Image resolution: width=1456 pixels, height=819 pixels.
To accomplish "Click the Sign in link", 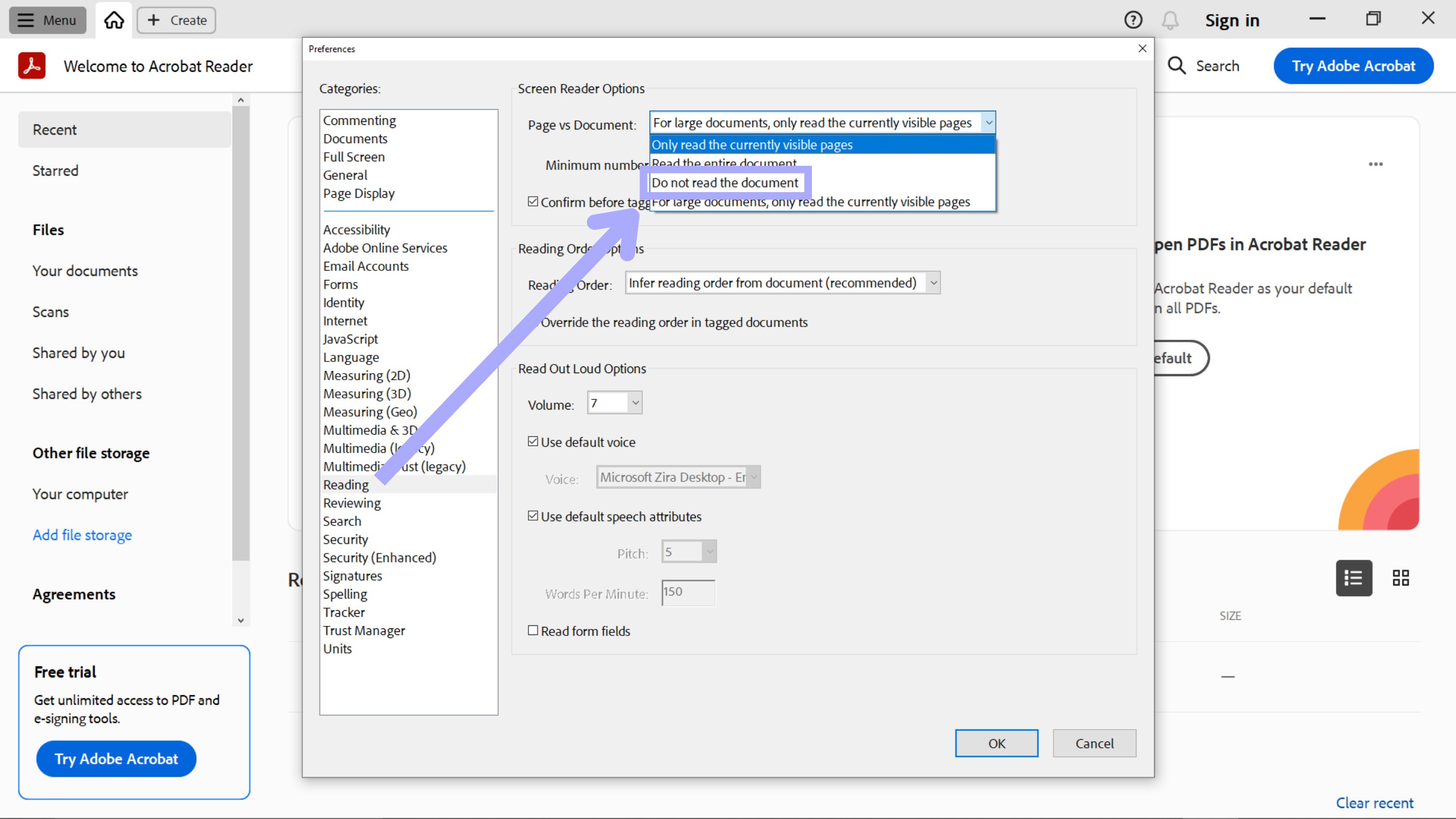I will point(1232,20).
